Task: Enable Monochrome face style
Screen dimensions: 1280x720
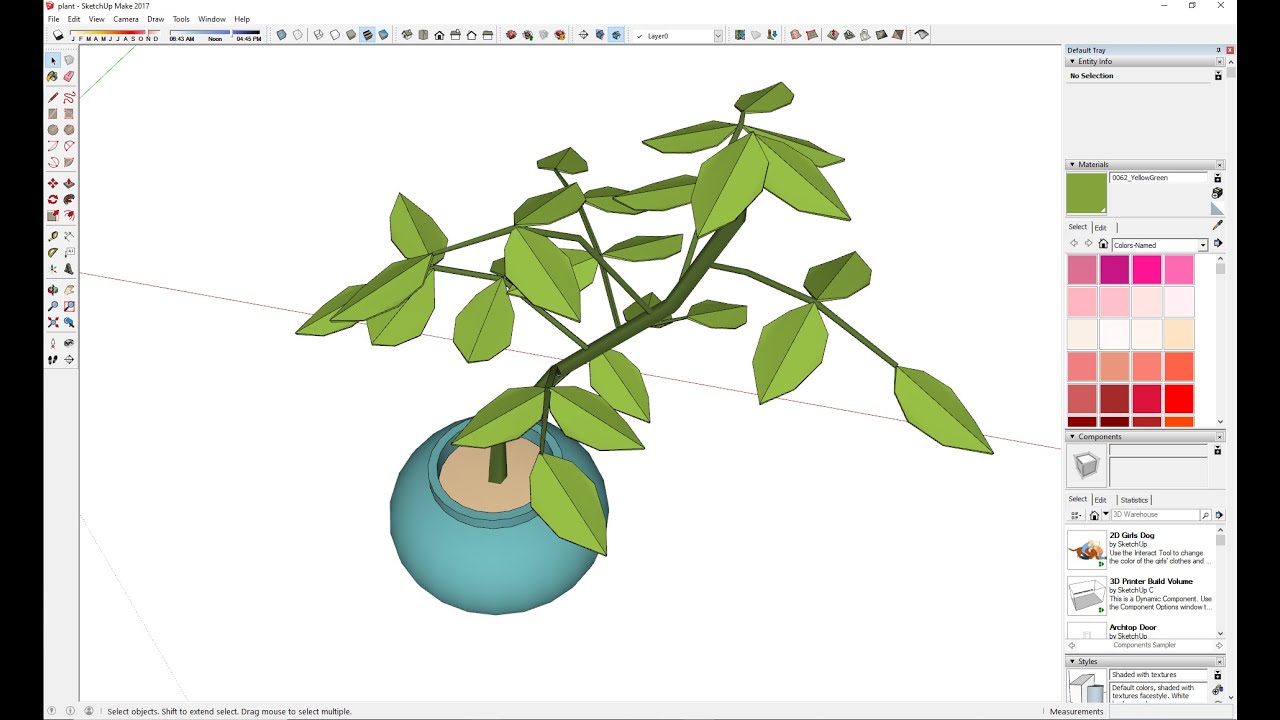Action: (383, 35)
